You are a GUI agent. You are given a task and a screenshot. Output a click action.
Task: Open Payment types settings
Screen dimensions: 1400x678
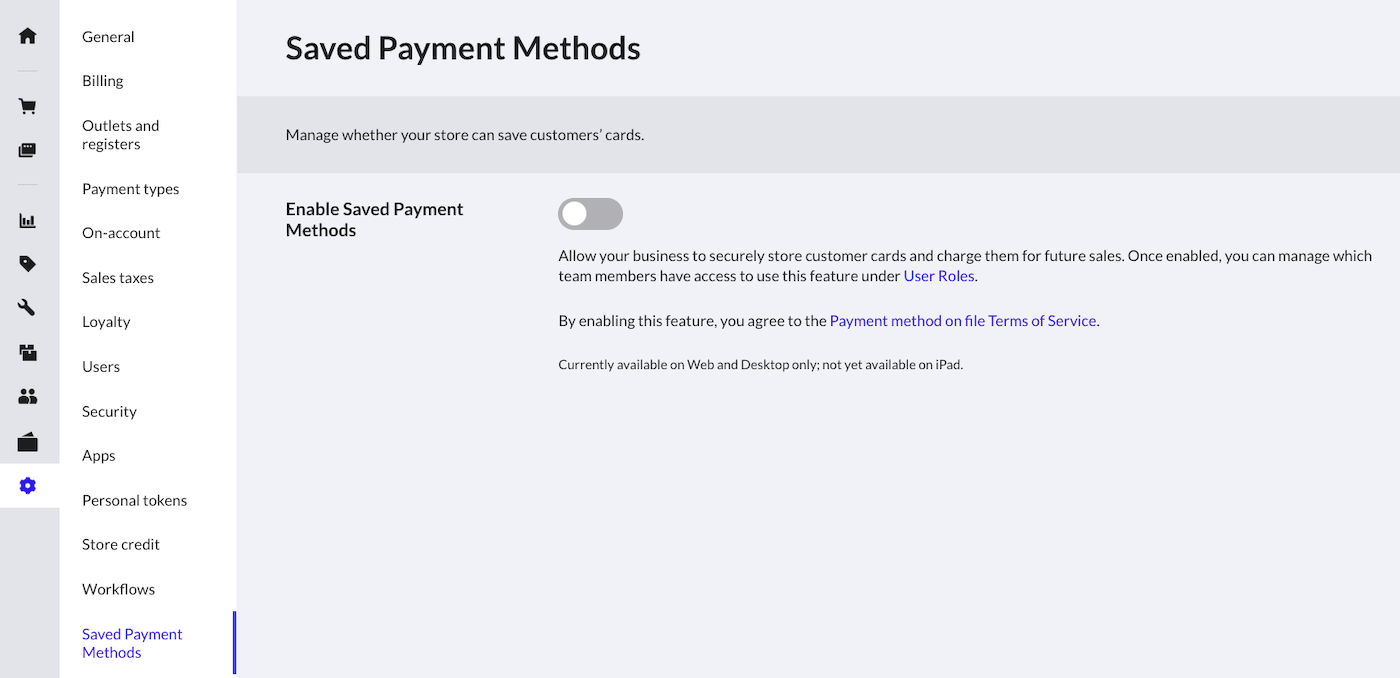point(130,188)
